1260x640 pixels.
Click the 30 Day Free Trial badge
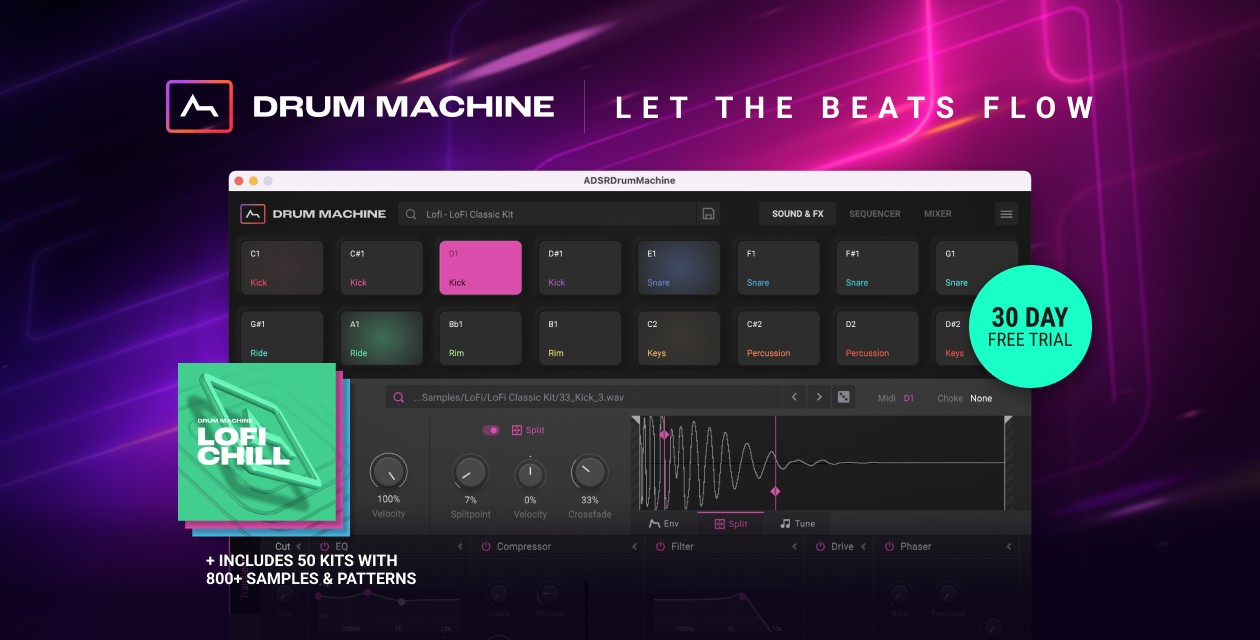point(1030,326)
